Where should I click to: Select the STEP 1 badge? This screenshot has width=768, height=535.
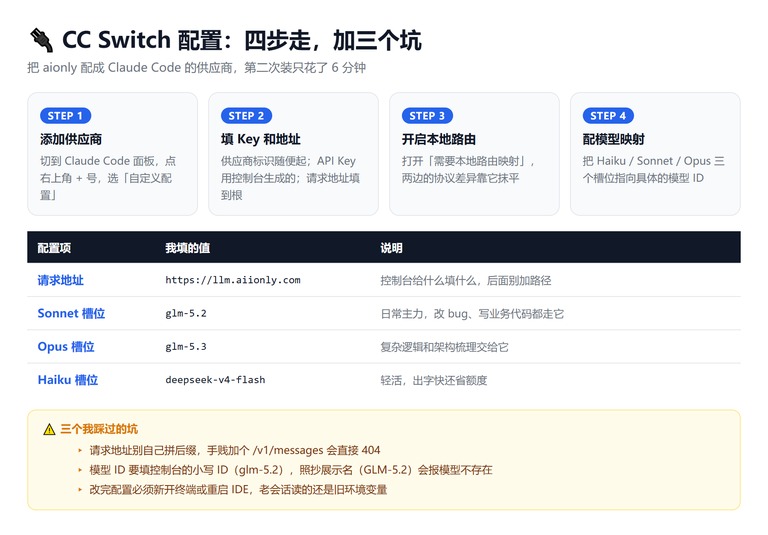click(66, 116)
